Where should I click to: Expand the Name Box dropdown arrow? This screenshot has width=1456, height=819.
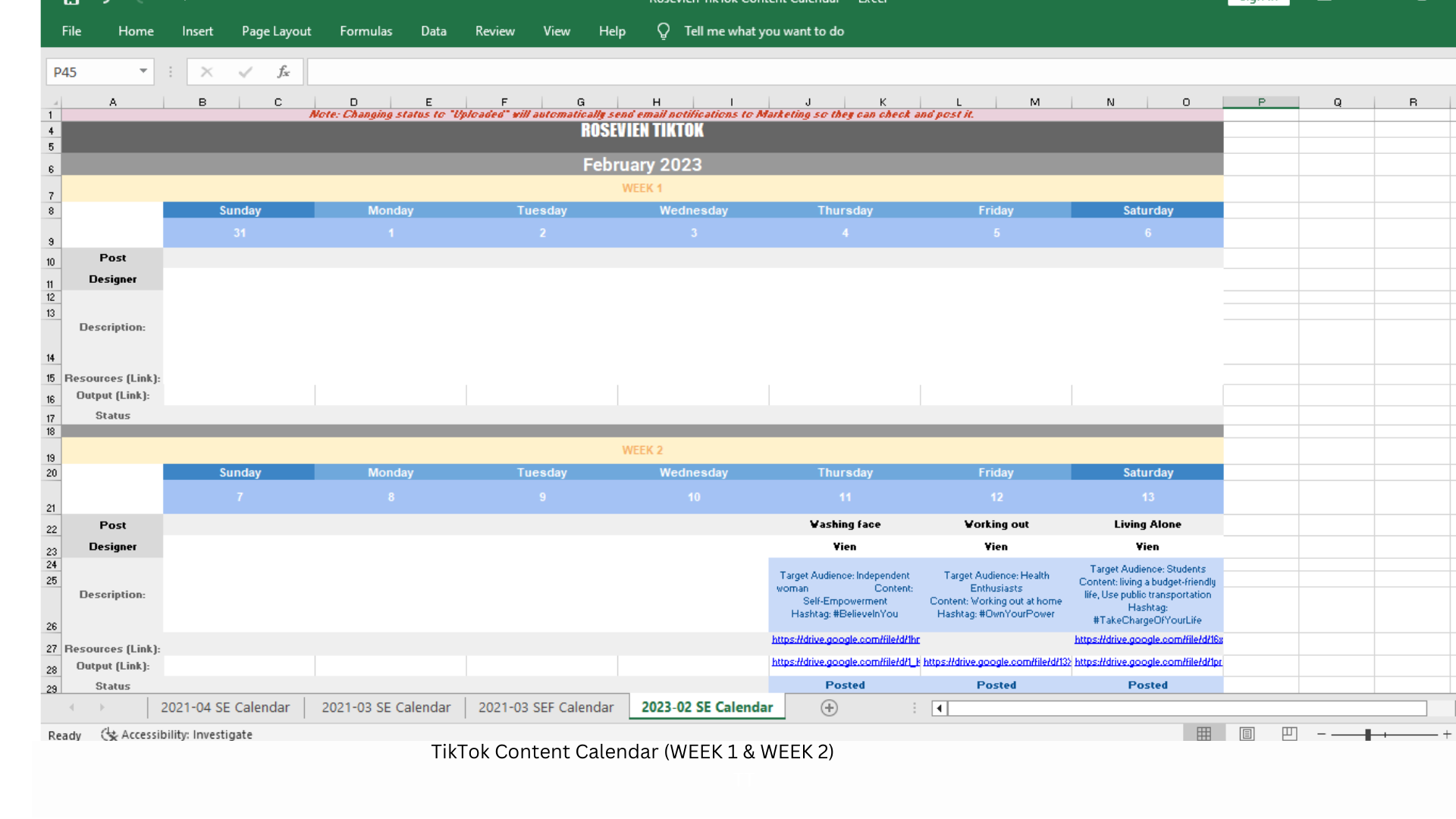[143, 71]
